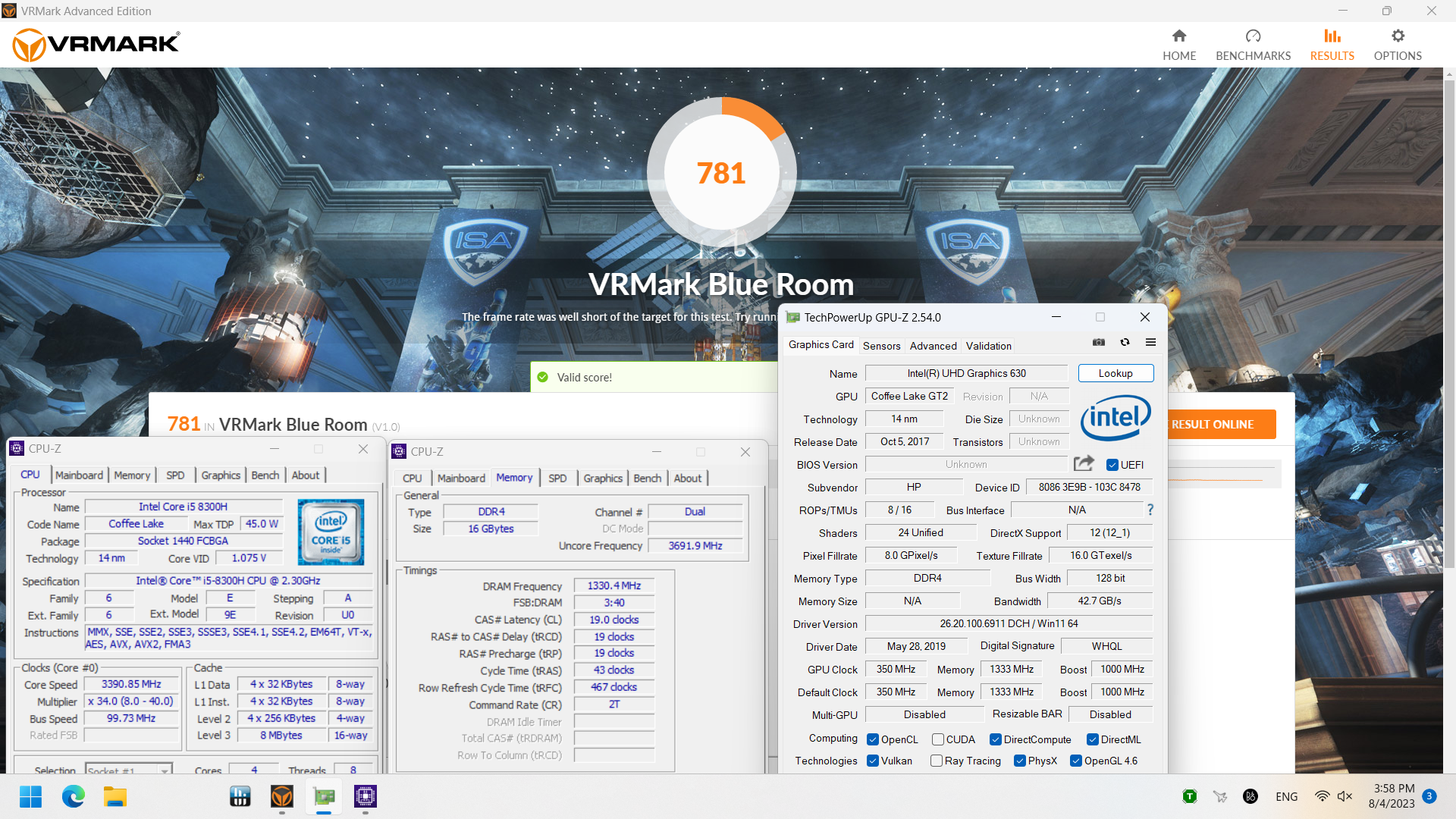Screen dimensions: 1456x819
Task: Go to BENCHMARKS in VRMark
Action: pos(1253,45)
